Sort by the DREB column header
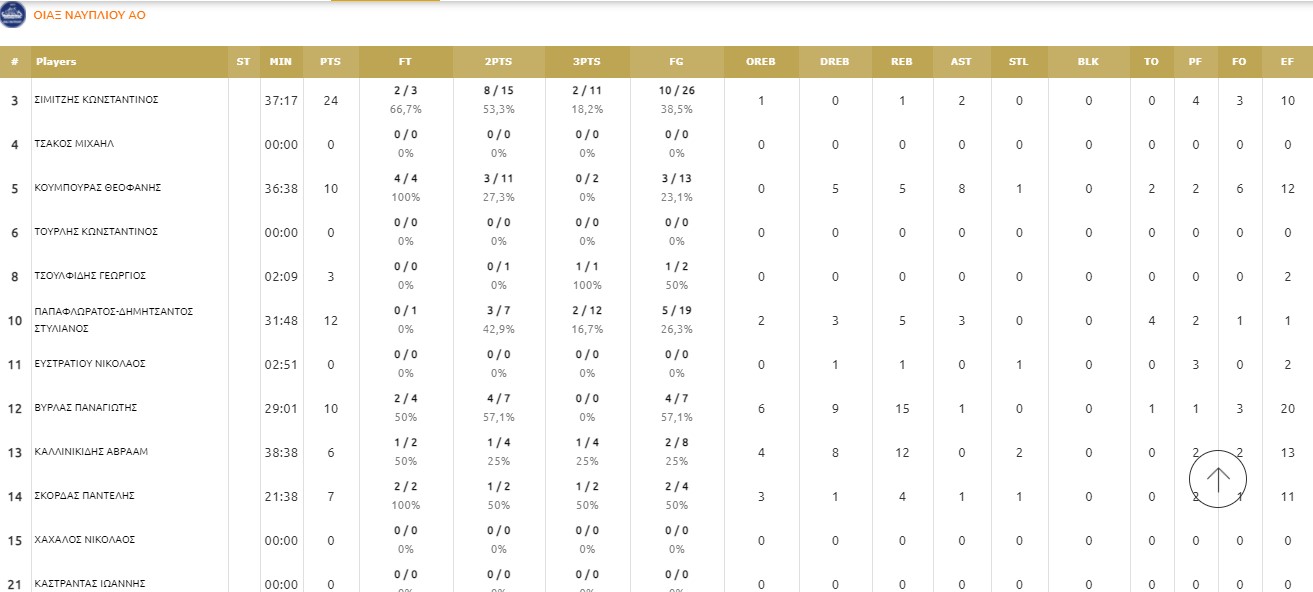This screenshot has width=1313, height=592. click(x=834, y=62)
